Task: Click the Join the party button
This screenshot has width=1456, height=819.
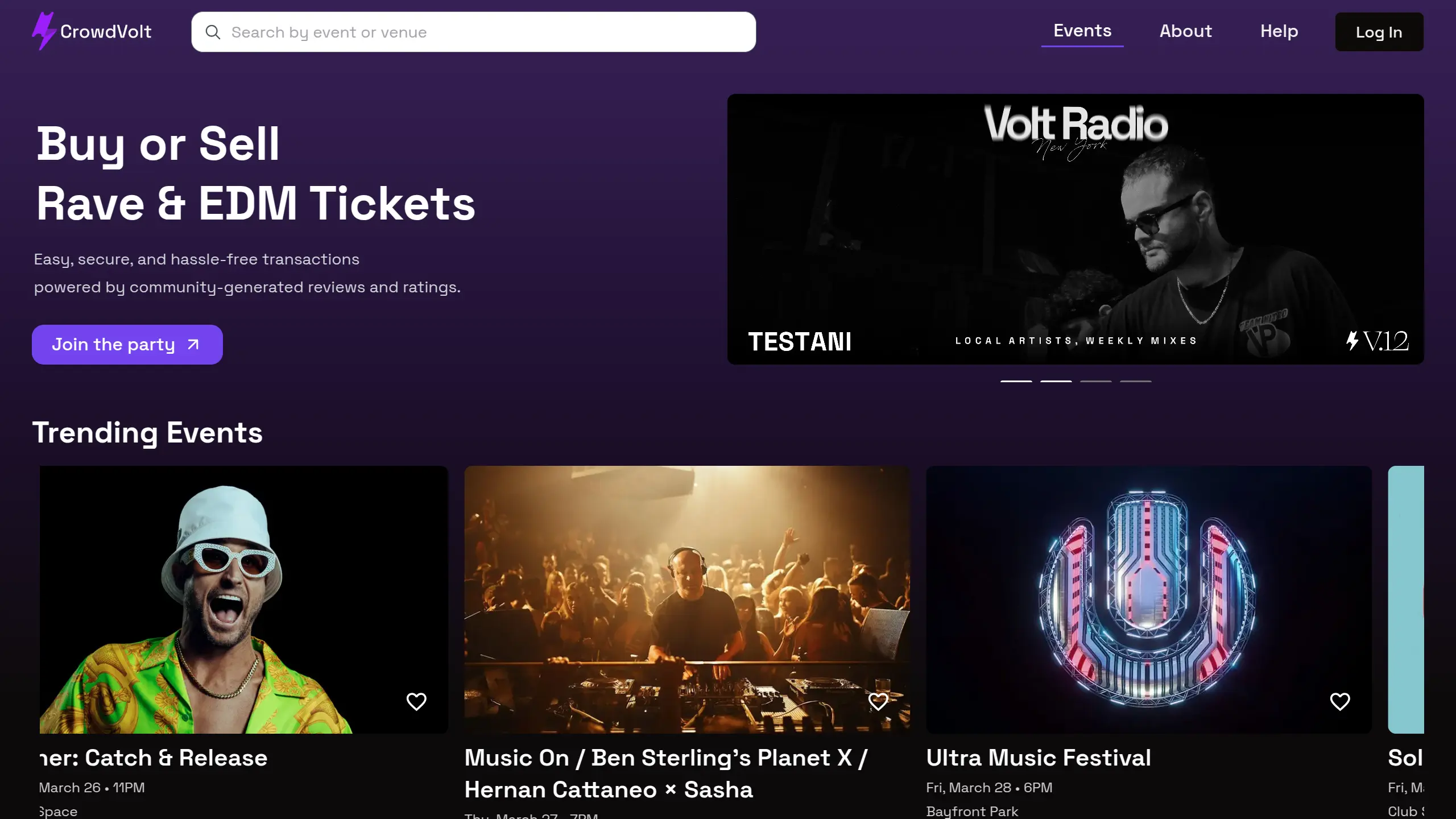Action: [x=127, y=344]
